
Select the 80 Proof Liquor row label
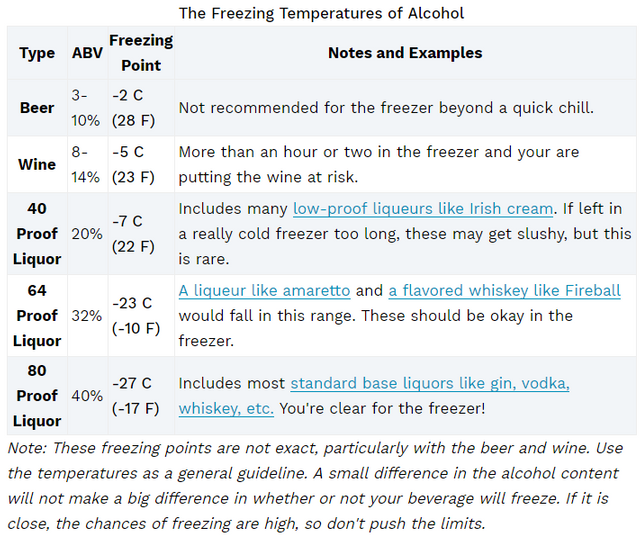coord(37,396)
